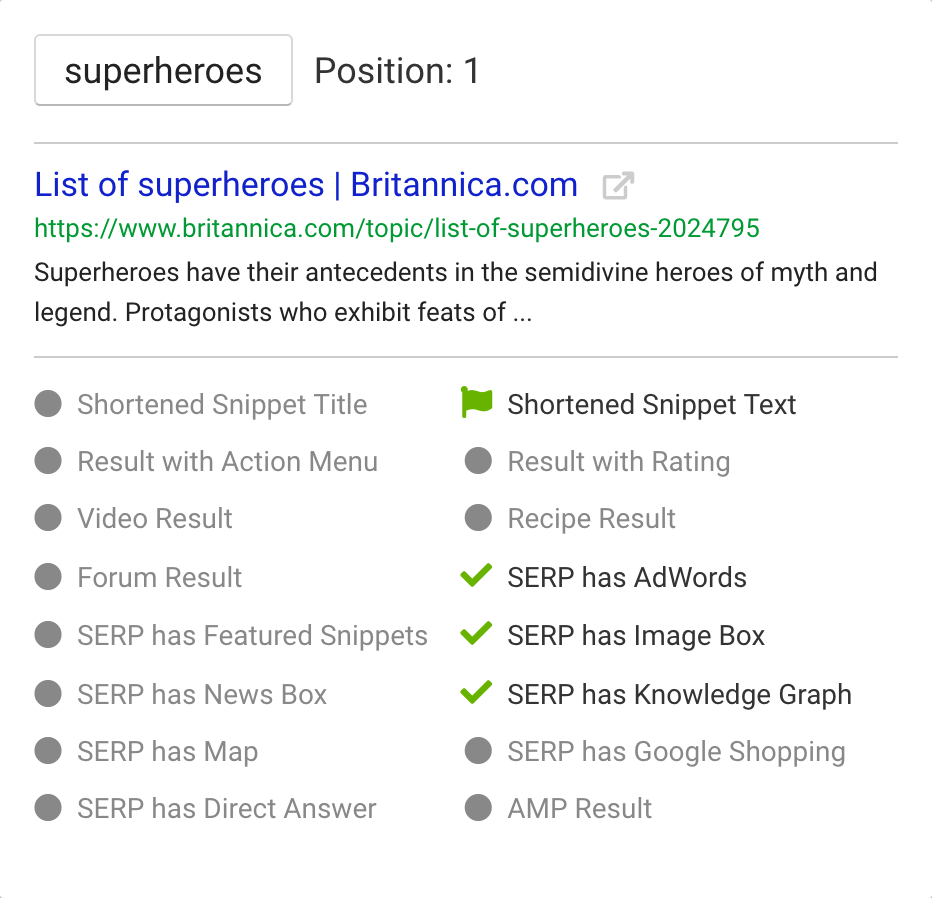932x898 pixels.
Task: Click the green checkmark for SERP has Image Box
Action: pos(477,634)
